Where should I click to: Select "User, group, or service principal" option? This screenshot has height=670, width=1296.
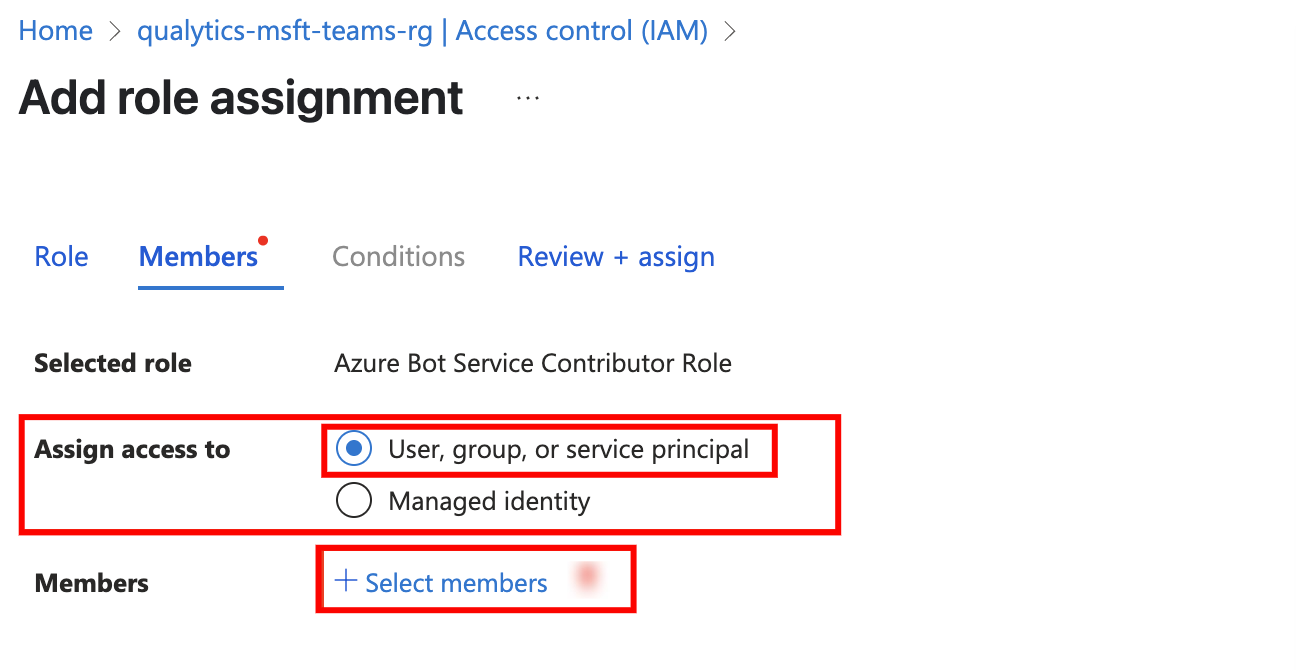coord(354,449)
